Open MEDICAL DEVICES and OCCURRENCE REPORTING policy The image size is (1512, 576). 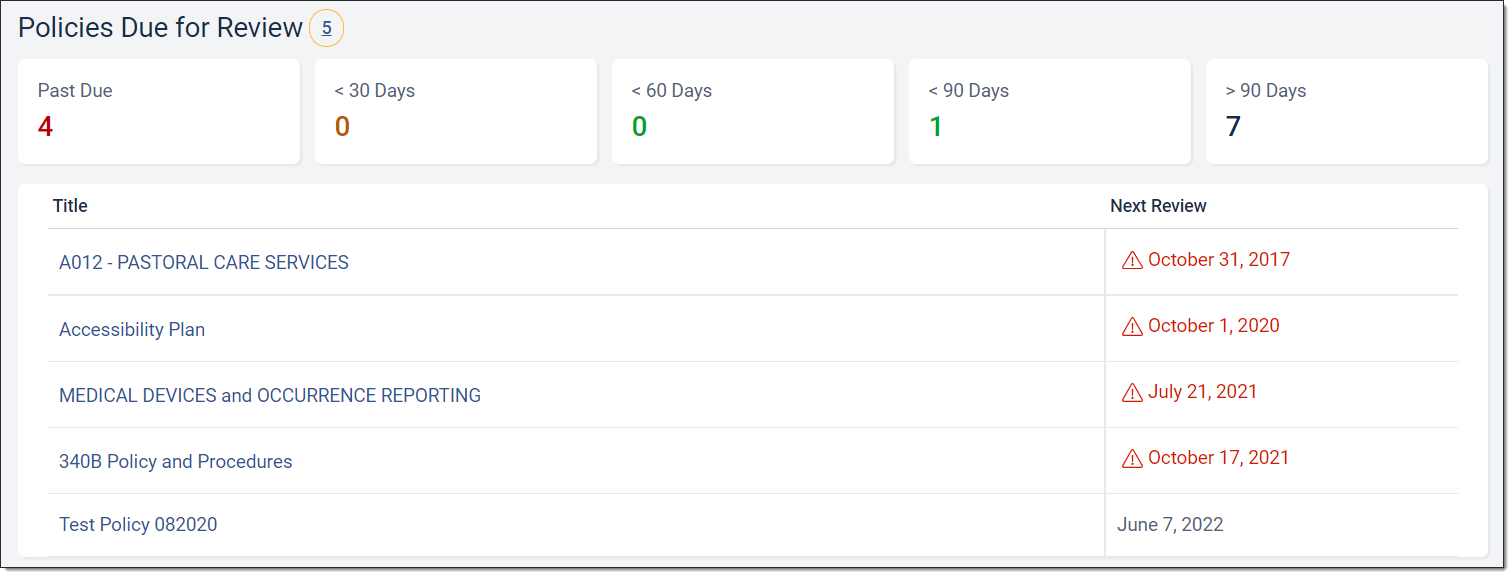click(x=270, y=395)
